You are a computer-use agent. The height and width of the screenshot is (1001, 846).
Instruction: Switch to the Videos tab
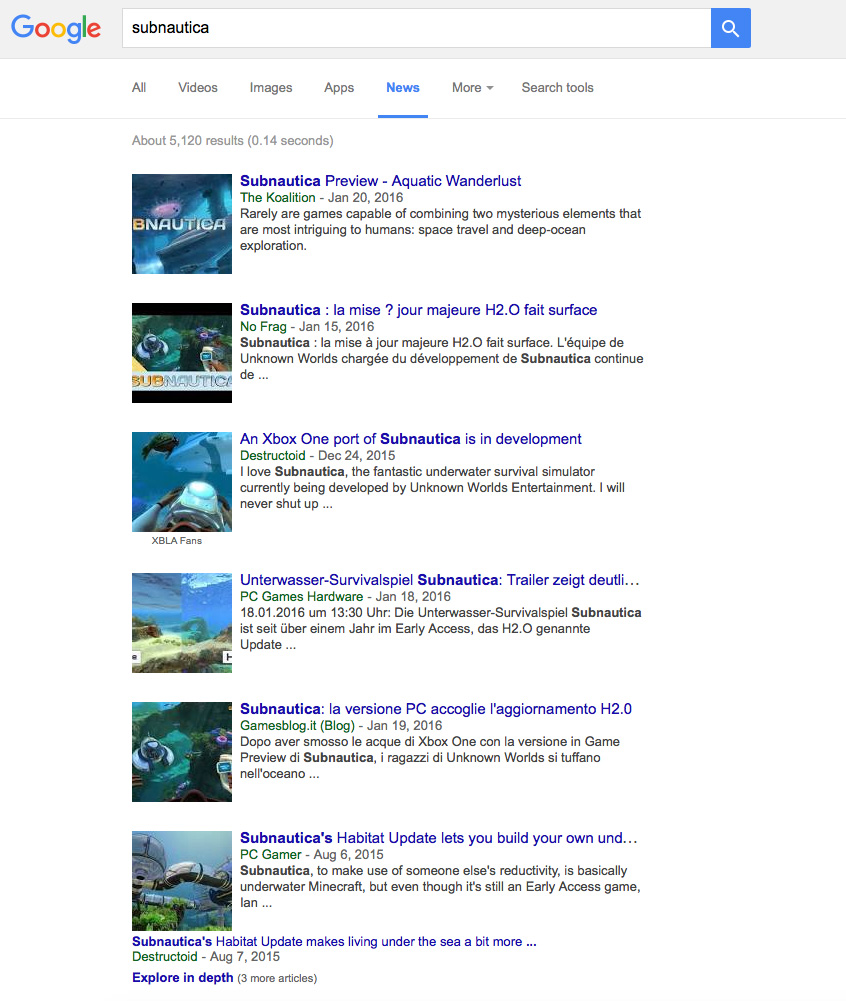pos(198,87)
